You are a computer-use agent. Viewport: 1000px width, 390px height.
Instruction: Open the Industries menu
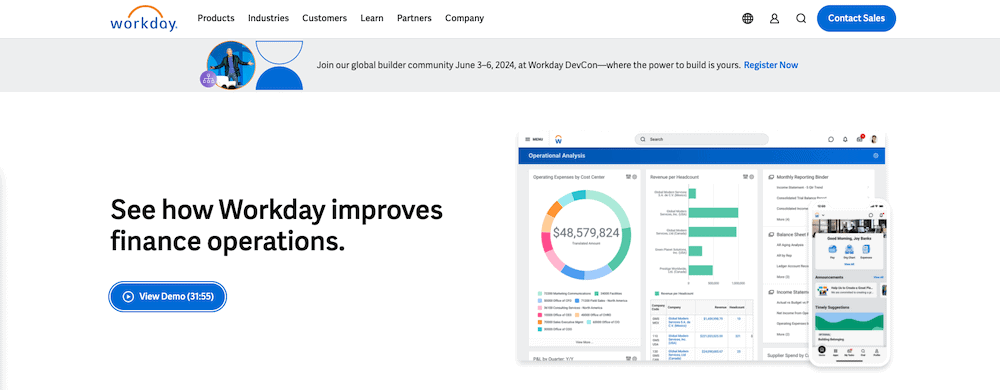click(x=268, y=18)
